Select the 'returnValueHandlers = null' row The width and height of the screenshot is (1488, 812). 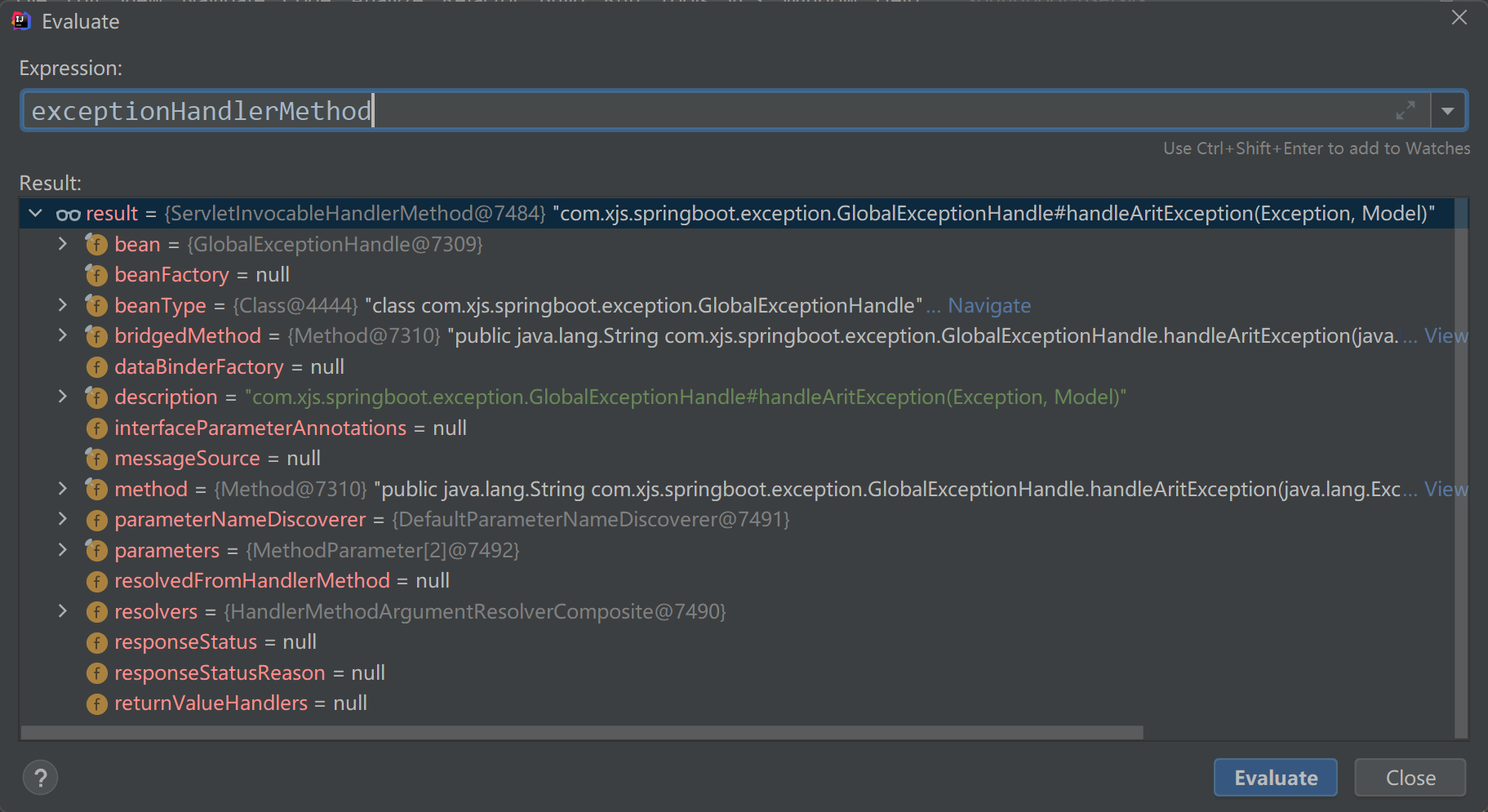(x=737, y=703)
